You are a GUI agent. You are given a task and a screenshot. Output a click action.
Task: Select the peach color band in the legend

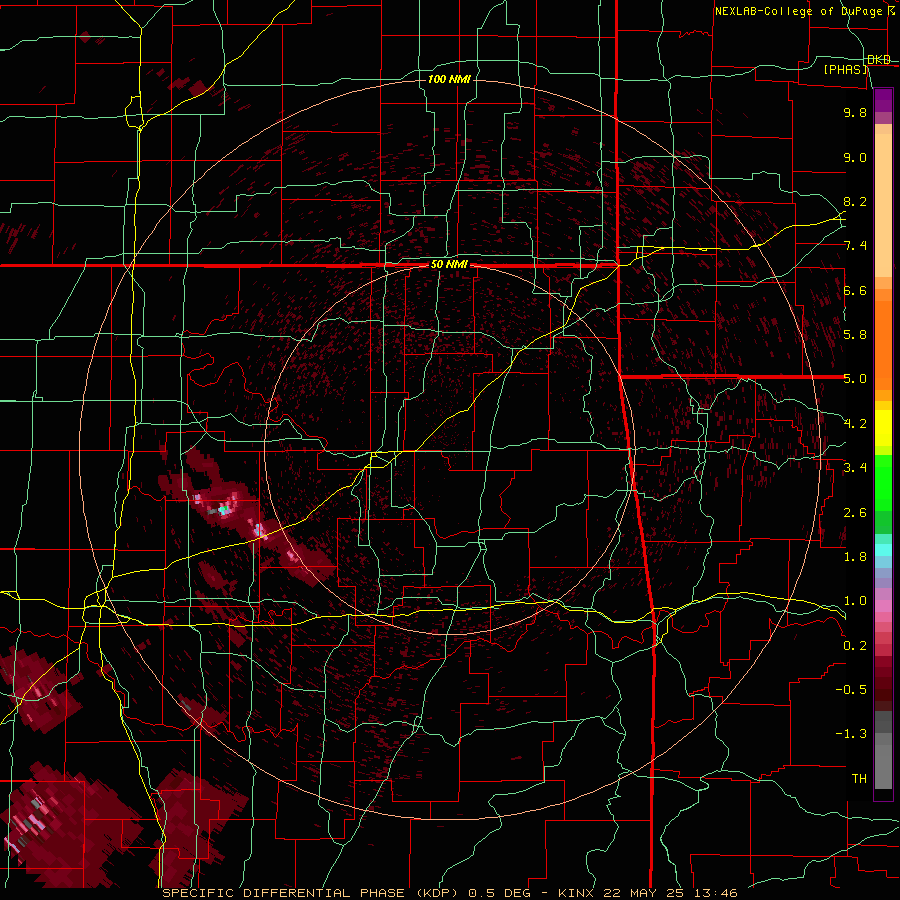883,207
